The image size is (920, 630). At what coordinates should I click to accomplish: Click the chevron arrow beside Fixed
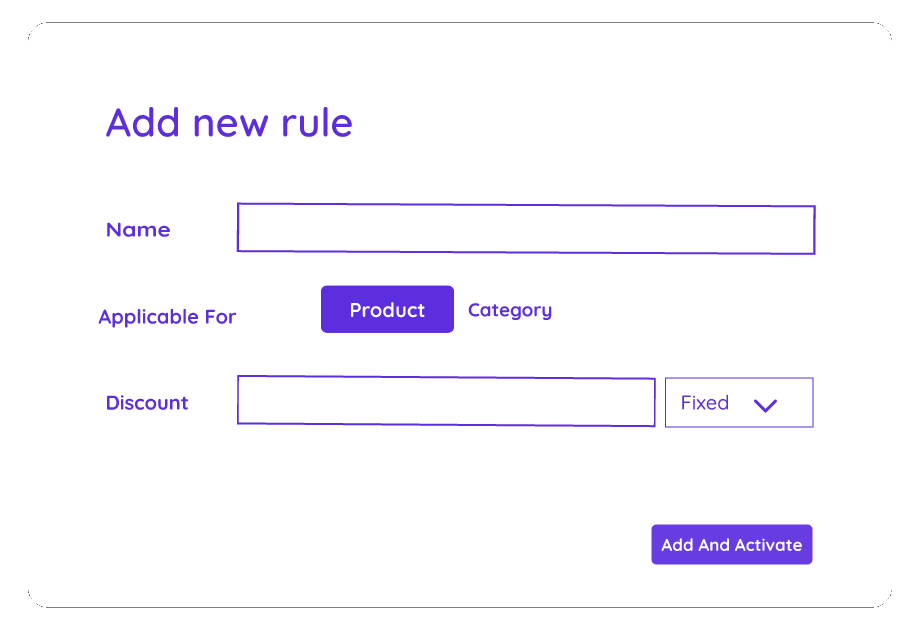(765, 405)
